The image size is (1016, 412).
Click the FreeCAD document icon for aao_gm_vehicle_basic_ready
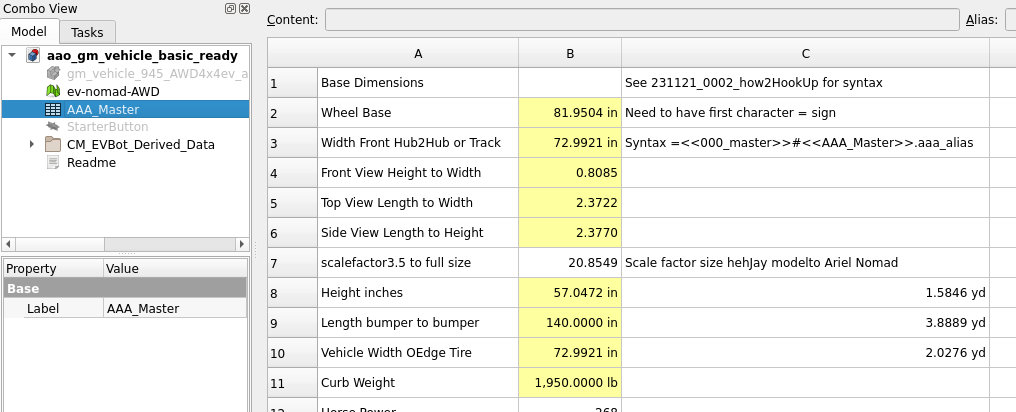coord(34,56)
